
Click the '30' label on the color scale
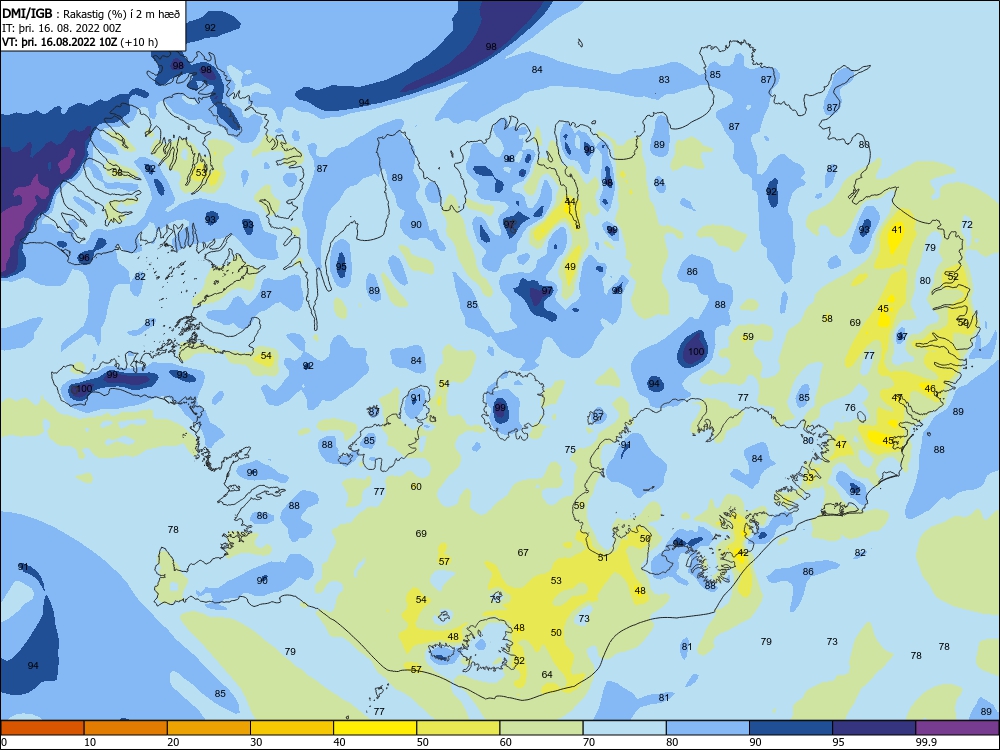(x=256, y=742)
